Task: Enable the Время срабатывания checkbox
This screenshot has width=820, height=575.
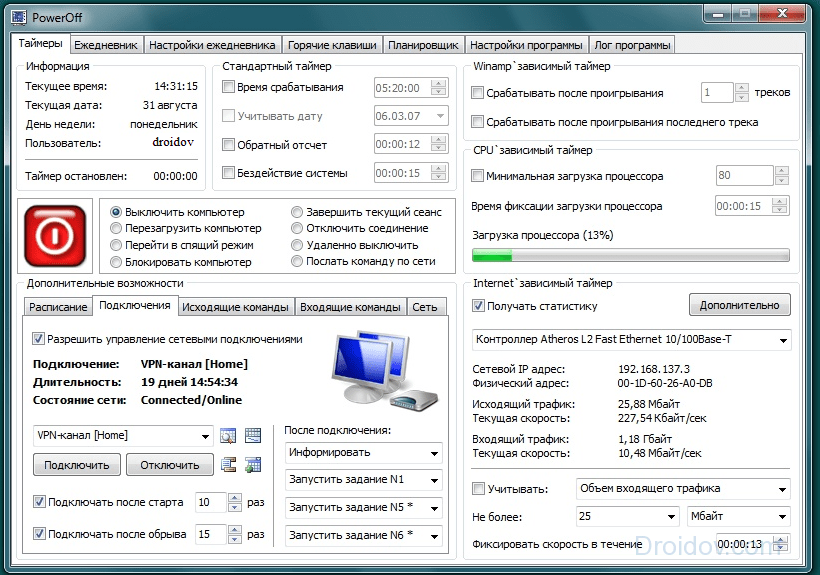Action: coord(229,88)
